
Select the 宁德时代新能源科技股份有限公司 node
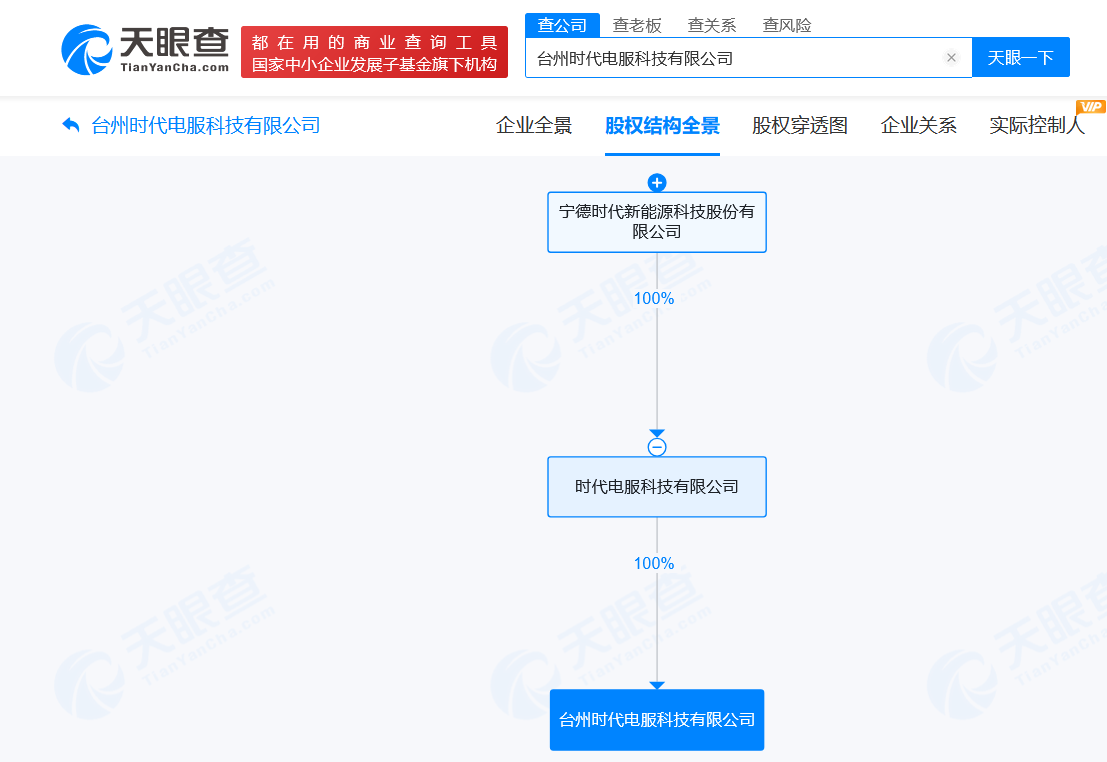656,222
